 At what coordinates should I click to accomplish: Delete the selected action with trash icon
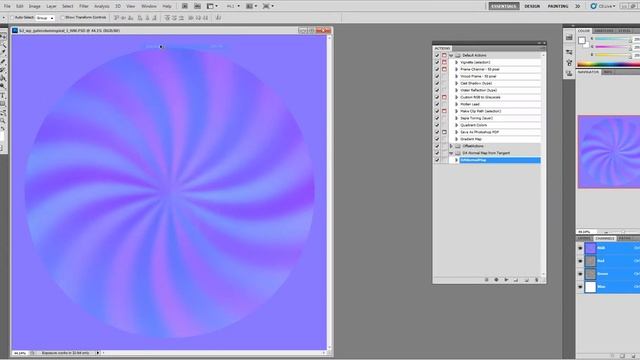(536, 280)
